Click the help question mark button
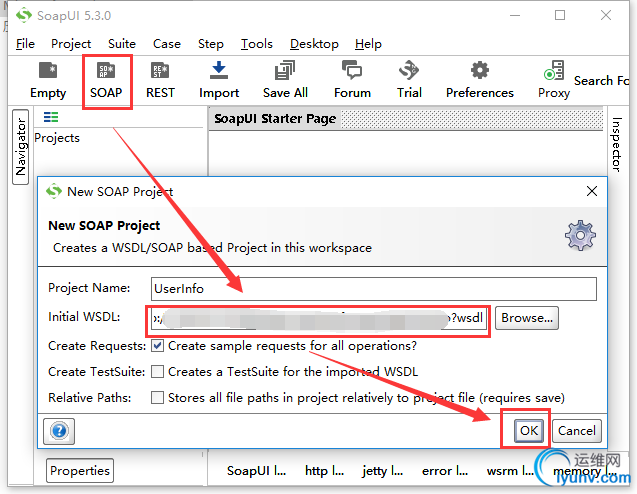 pos(59,431)
